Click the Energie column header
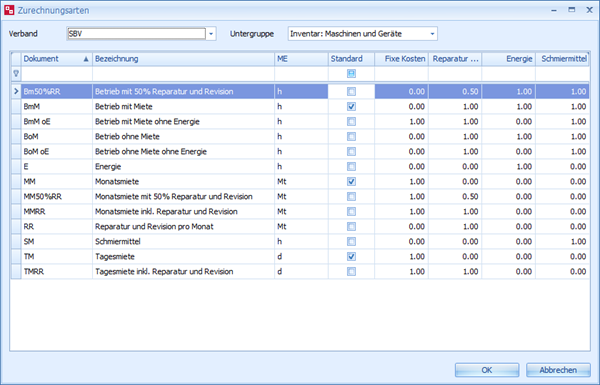600x385 pixels. pos(509,59)
